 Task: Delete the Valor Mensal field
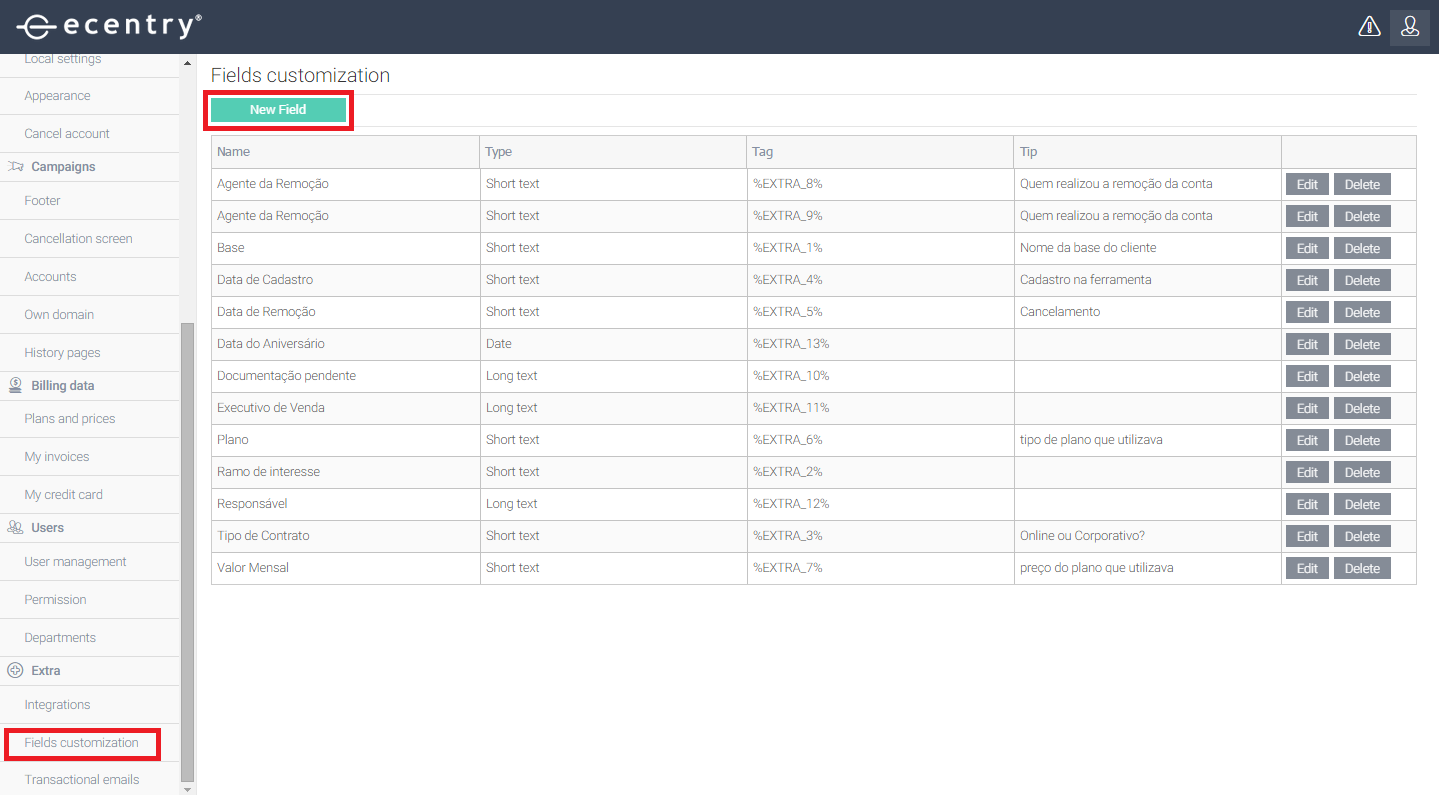pyautogui.click(x=1361, y=568)
